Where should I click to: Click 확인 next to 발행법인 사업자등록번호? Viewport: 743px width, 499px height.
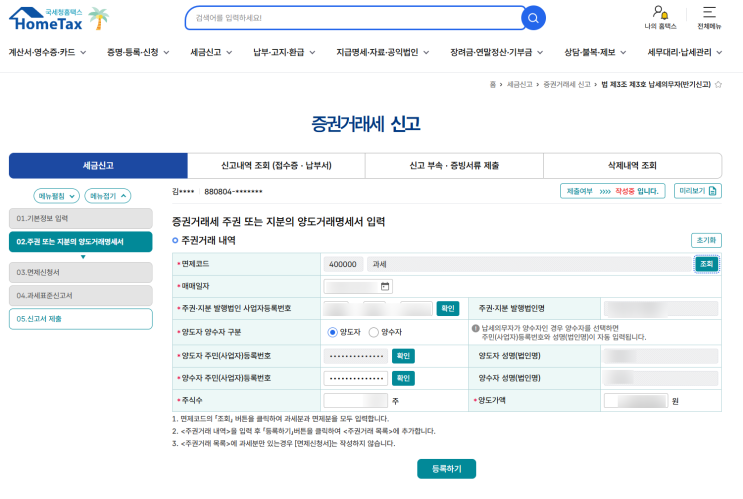[448, 308]
